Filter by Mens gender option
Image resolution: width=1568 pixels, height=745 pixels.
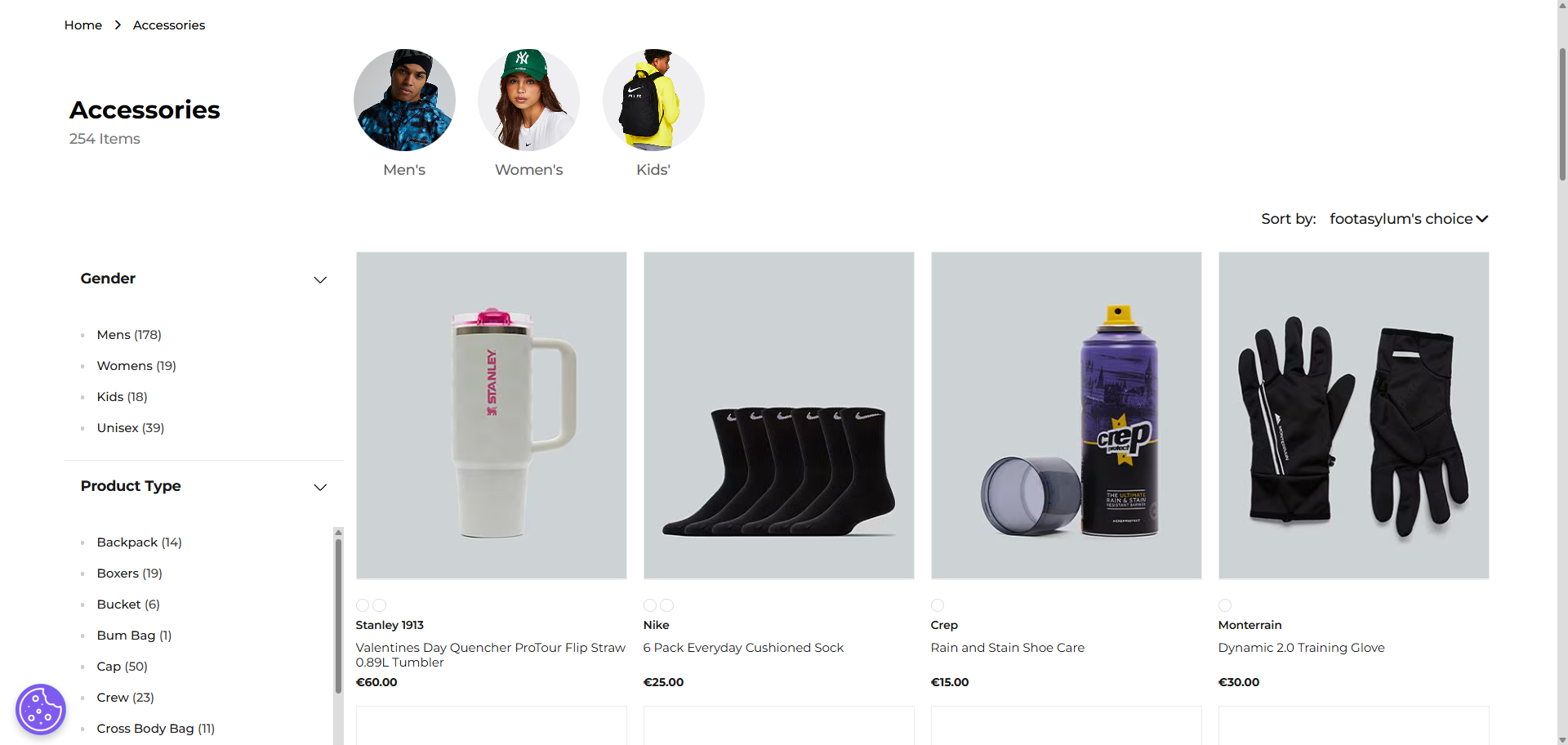[129, 335]
